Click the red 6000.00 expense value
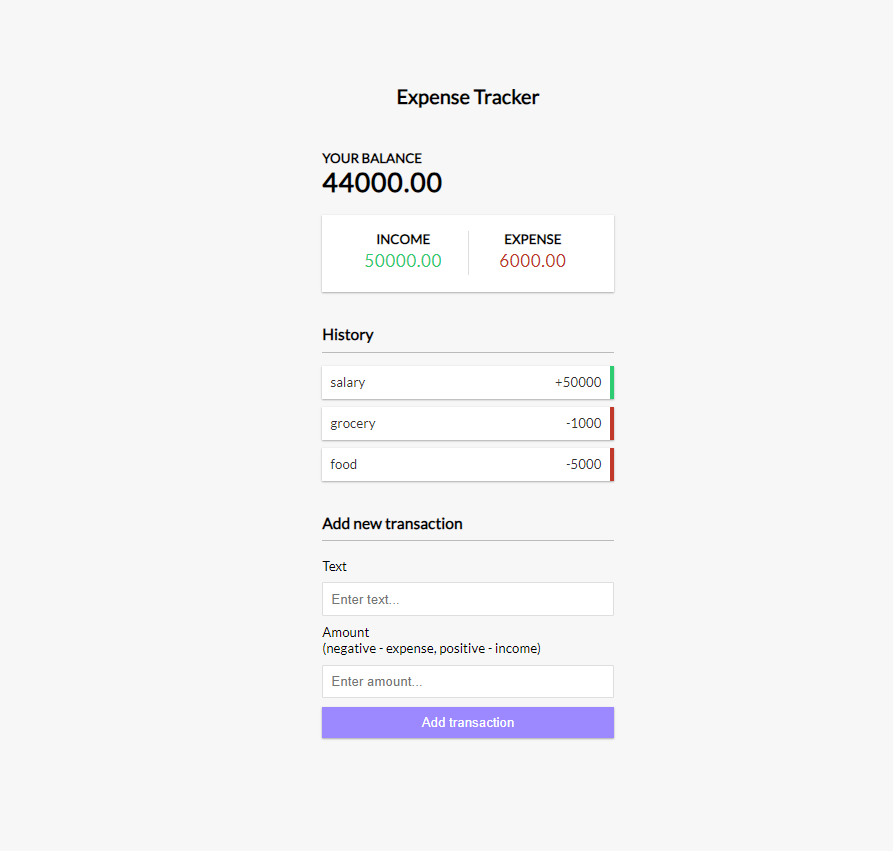This screenshot has height=851, width=893. click(533, 261)
